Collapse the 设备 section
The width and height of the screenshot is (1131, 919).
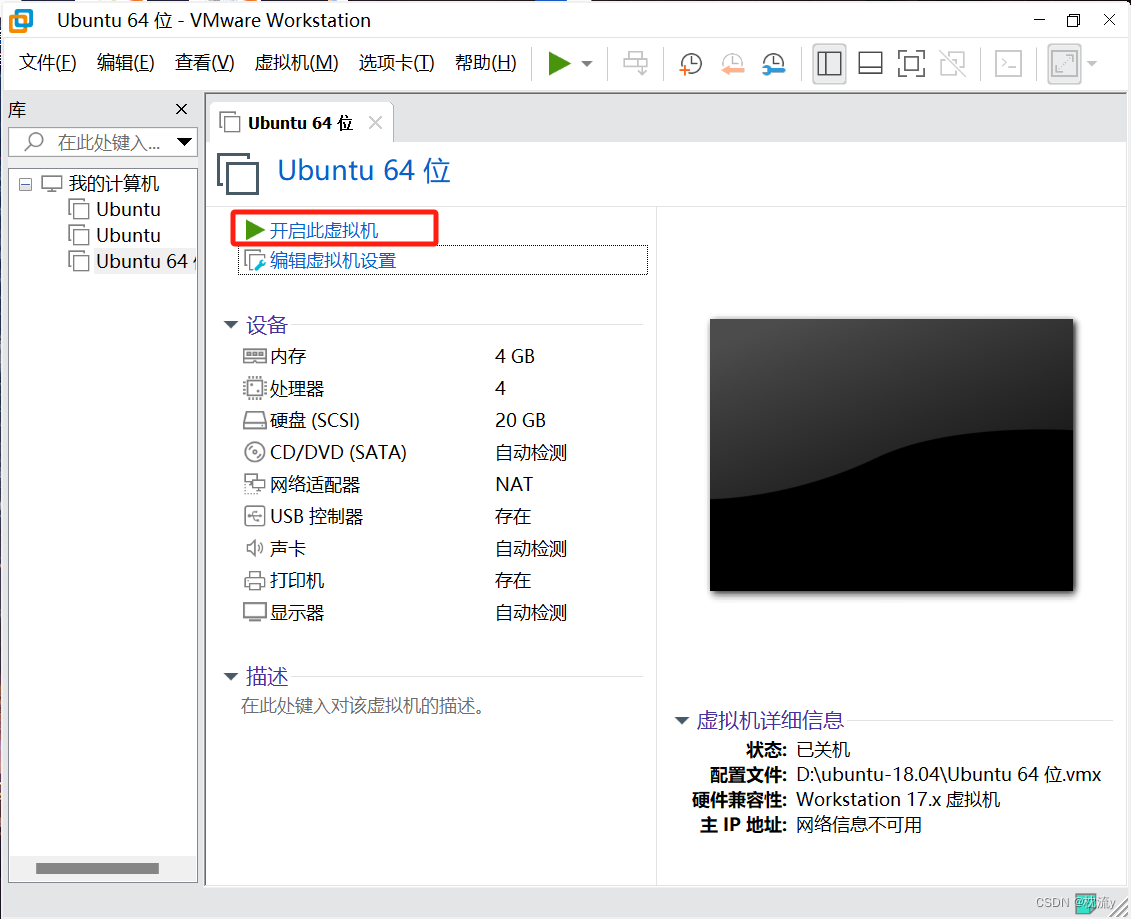coord(231,325)
